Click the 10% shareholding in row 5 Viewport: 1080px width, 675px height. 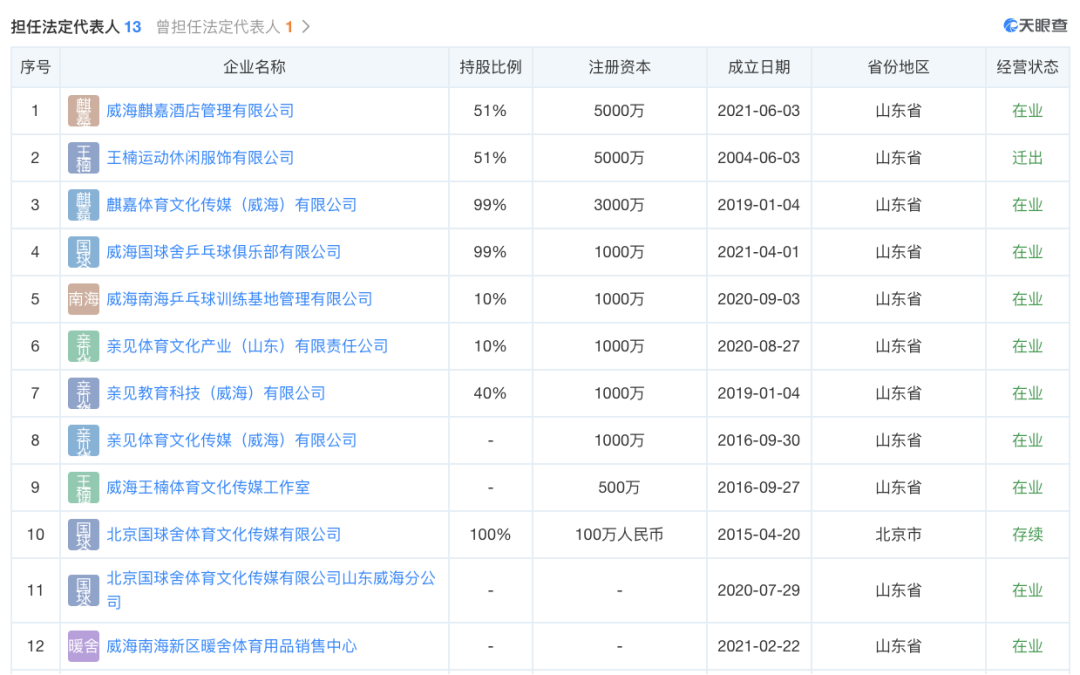490,299
